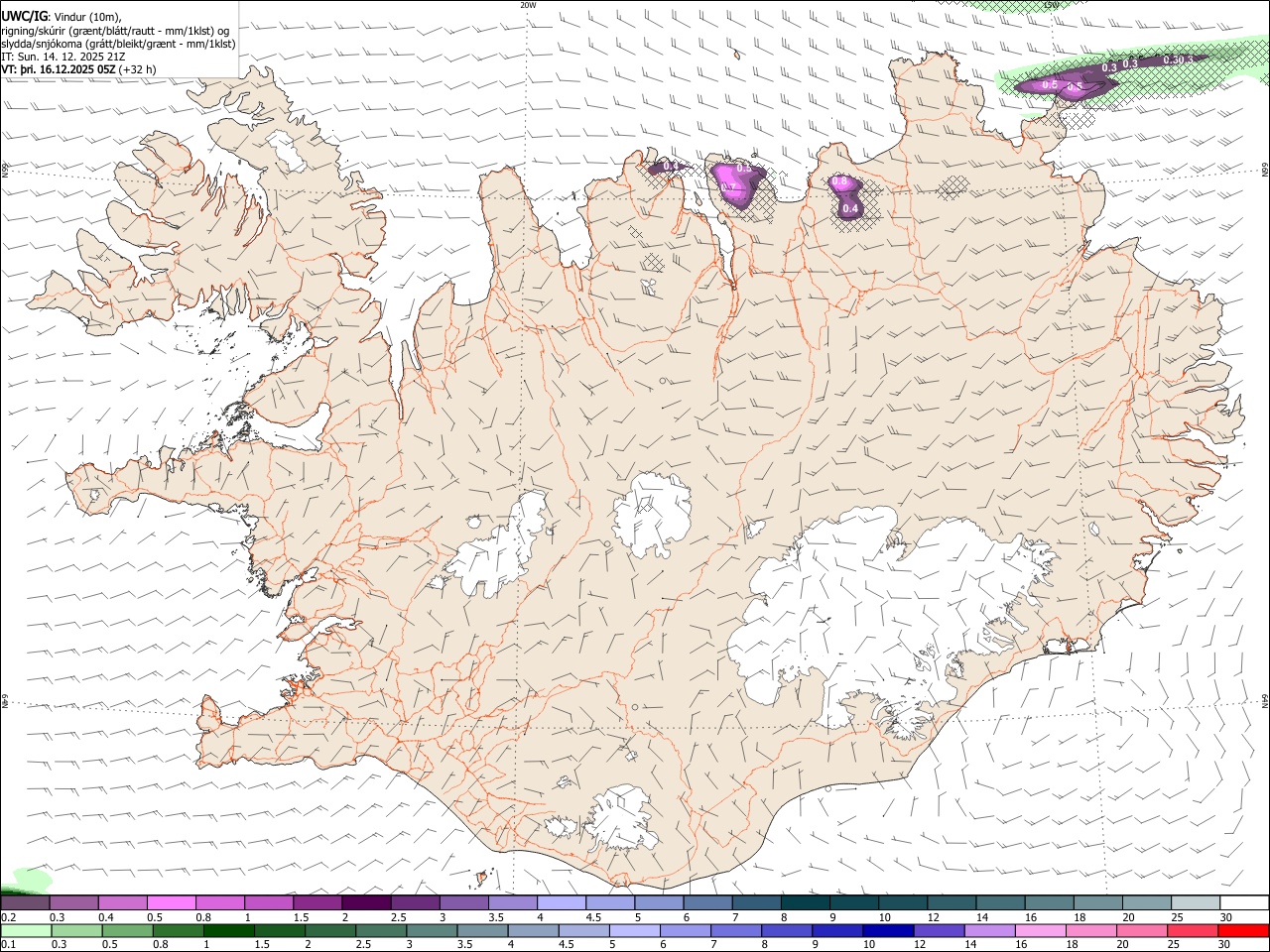
Task: Select lower legend swatch between 25 and 30
Action: [x=1194, y=930]
